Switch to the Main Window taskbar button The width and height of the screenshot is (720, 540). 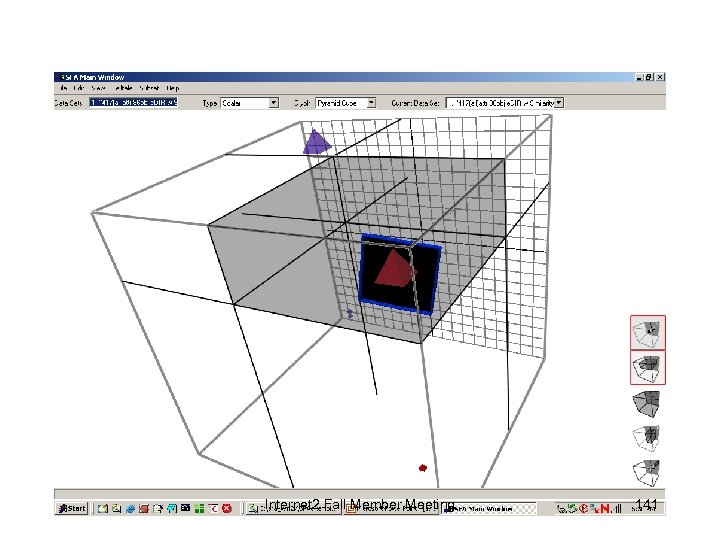pyautogui.click(x=489, y=509)
